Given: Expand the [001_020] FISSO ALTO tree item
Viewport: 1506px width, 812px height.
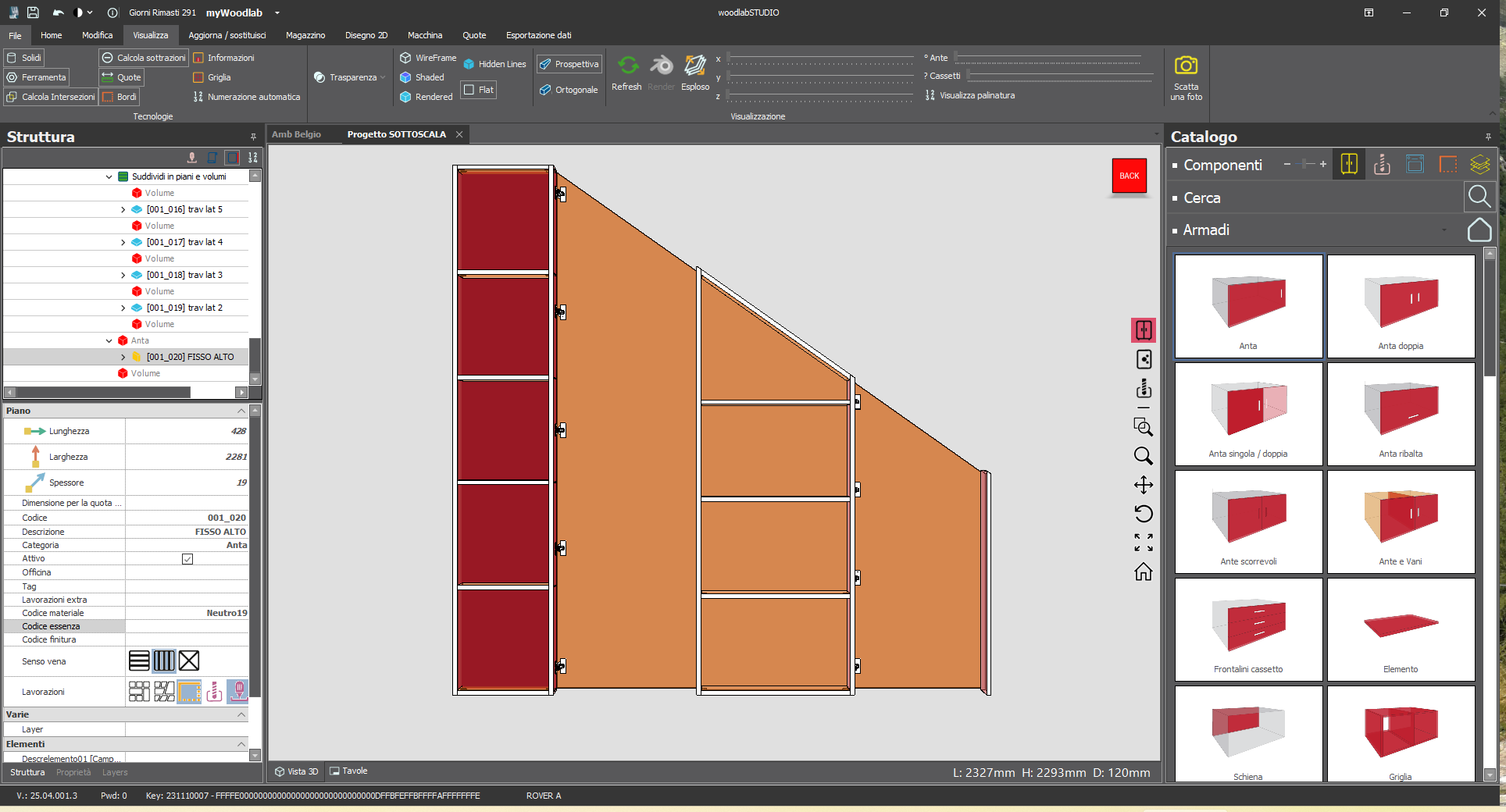Looking at the screenshot, I should [x=123, y=357].
